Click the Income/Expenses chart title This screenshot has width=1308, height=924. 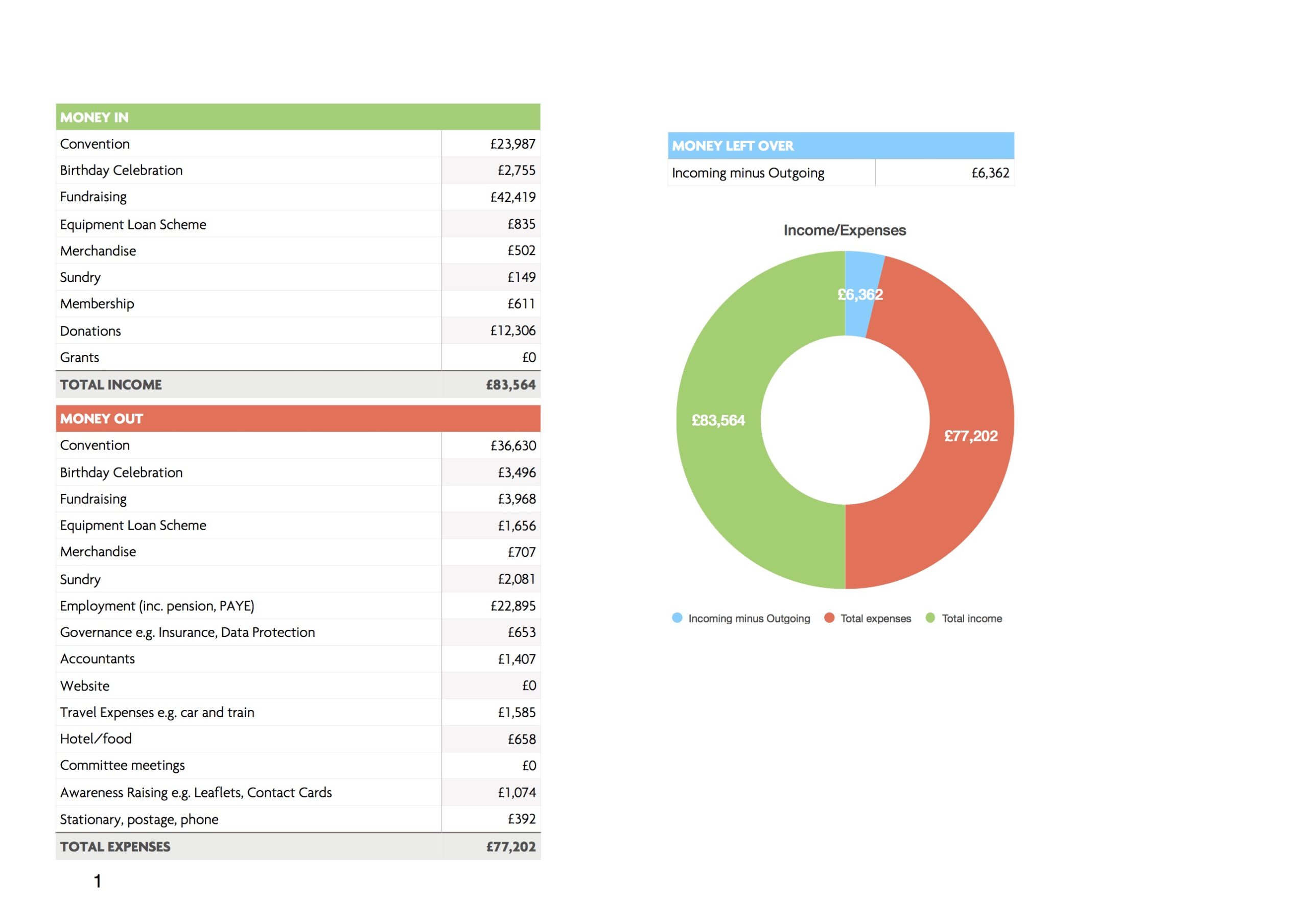tap(845, 230)
